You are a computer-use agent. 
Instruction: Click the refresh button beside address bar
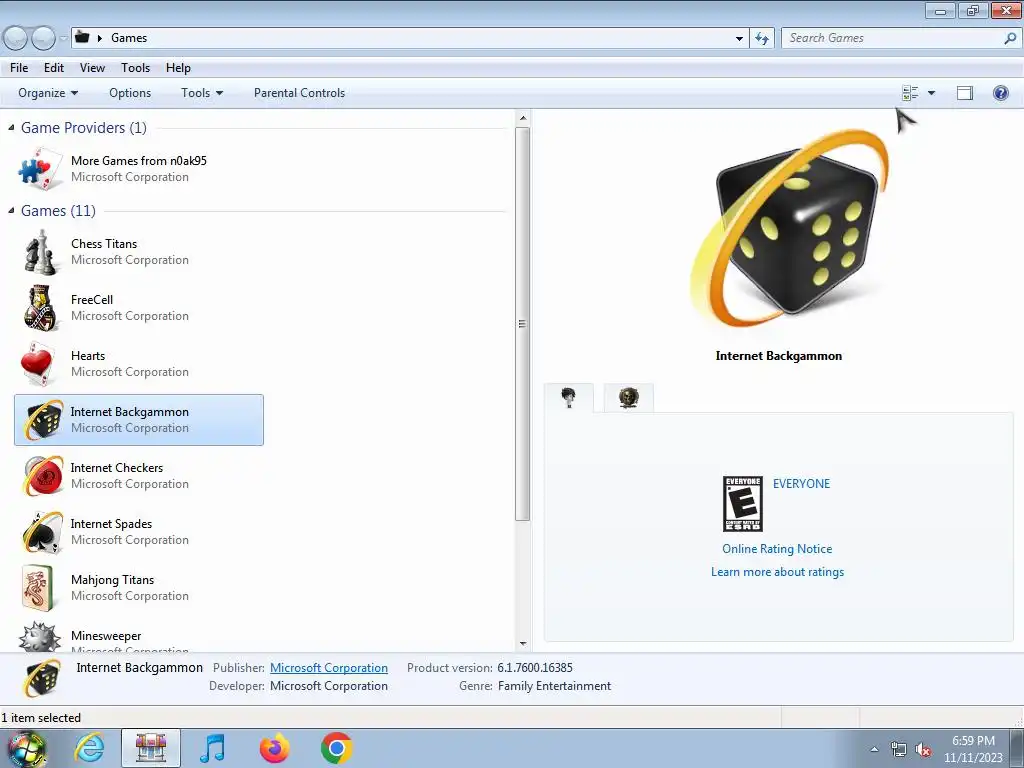[x=761, y=39]
